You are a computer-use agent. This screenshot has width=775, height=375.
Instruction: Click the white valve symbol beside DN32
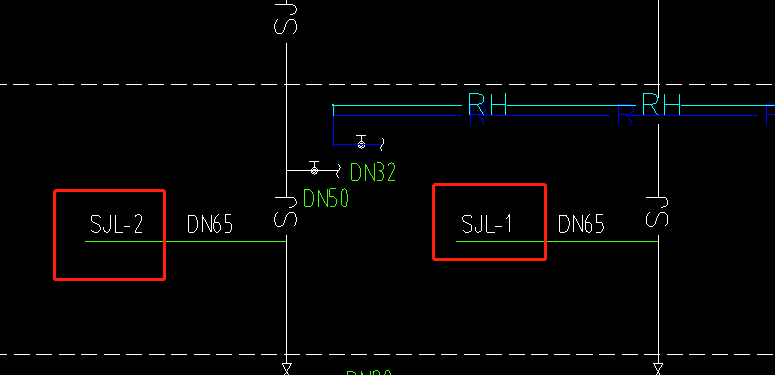pos(314,168)
